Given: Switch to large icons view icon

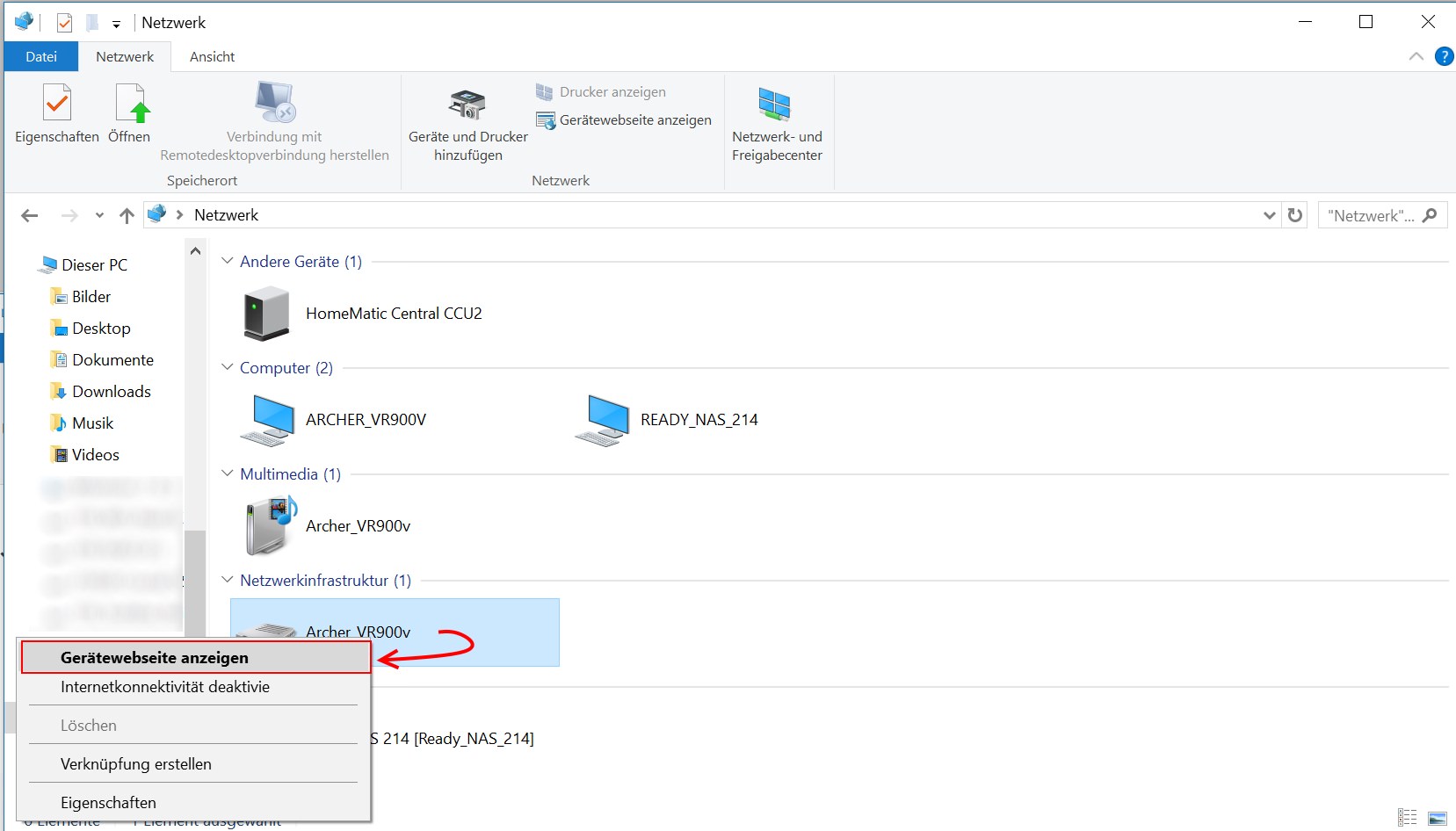Looking at the screenshot, I should pos(1438,818).
